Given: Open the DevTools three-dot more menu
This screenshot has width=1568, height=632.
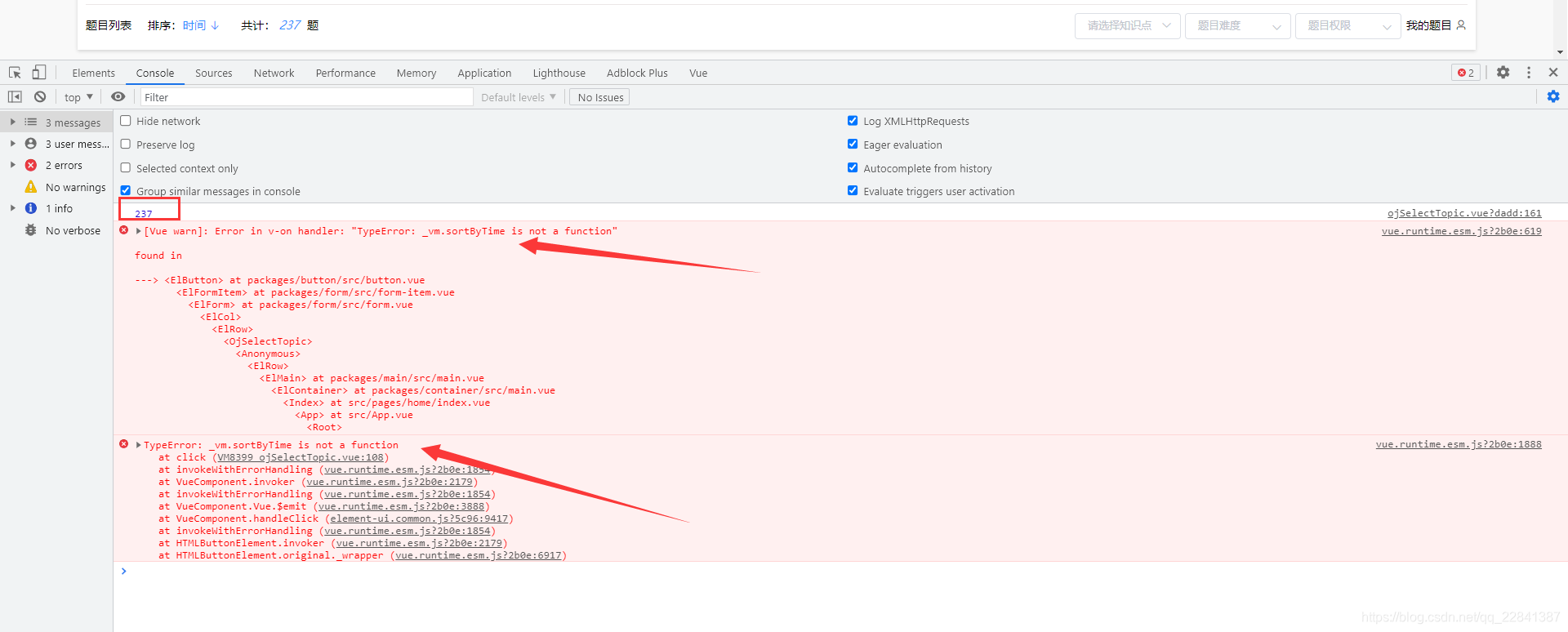Looking at the screenshot, I should [x=1529, y=73].
